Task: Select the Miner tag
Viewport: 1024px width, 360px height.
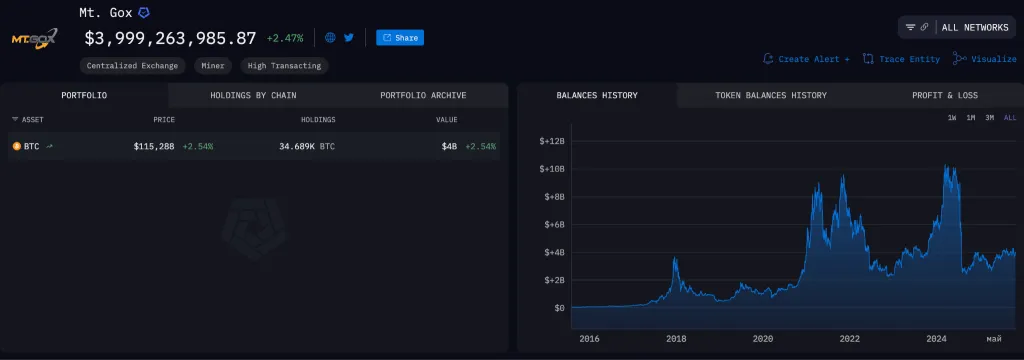Action: (213, 65)
